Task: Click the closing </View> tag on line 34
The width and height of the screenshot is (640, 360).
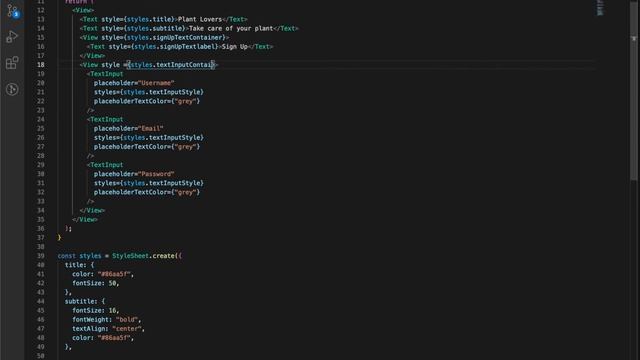Action: coord(92,211)
